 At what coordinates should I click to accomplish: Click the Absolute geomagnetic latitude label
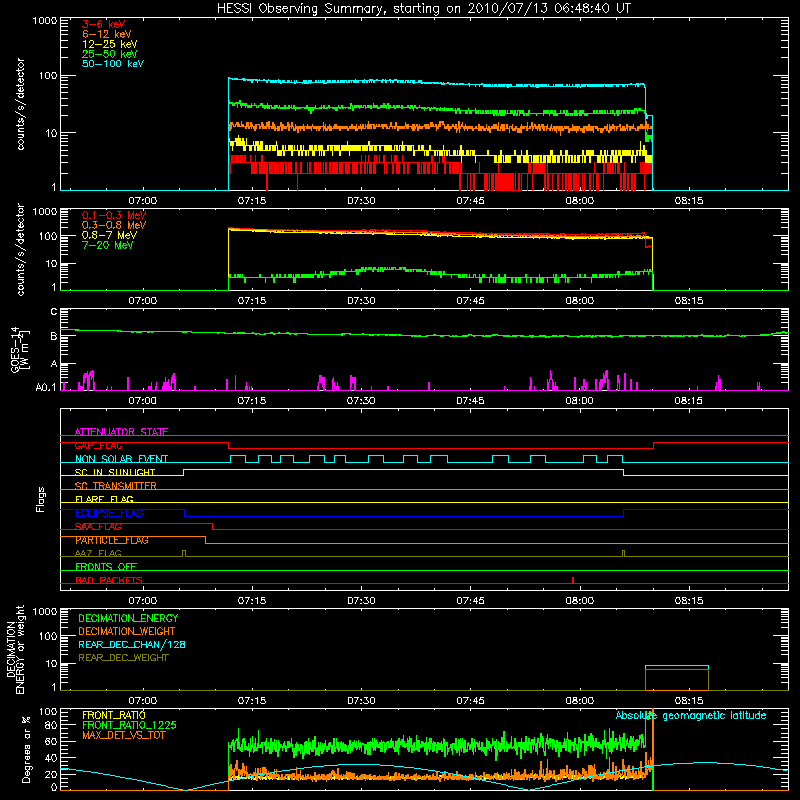(x=691, y=716)
